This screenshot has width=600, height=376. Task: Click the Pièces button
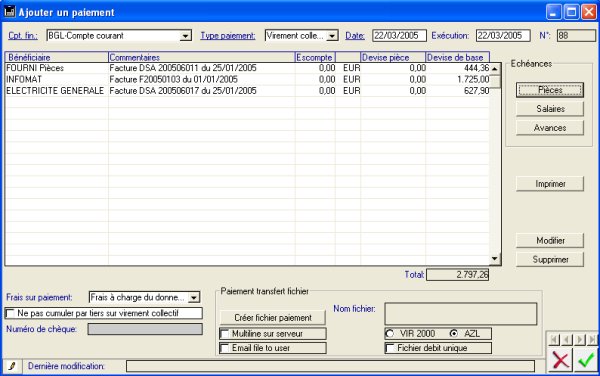pyautogui.click(x=550, y=90)
